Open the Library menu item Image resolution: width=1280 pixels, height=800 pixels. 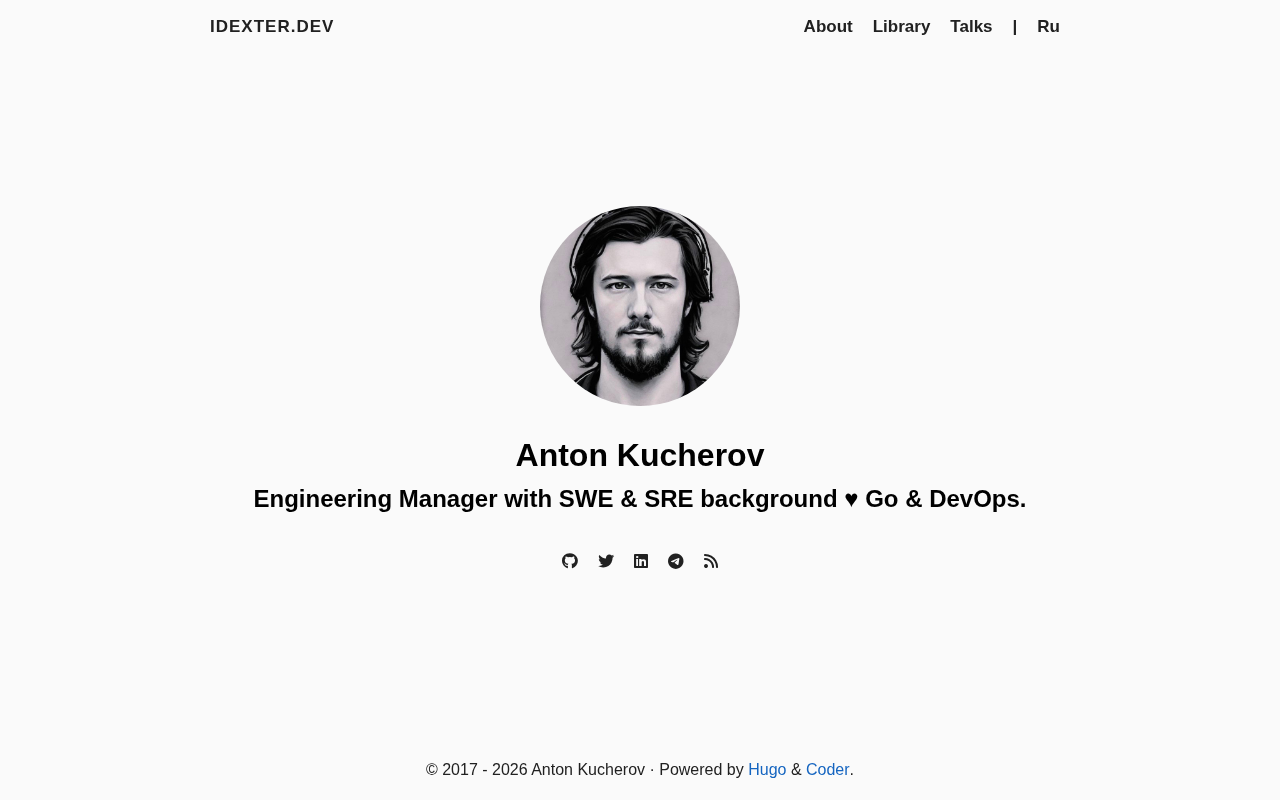901,27
